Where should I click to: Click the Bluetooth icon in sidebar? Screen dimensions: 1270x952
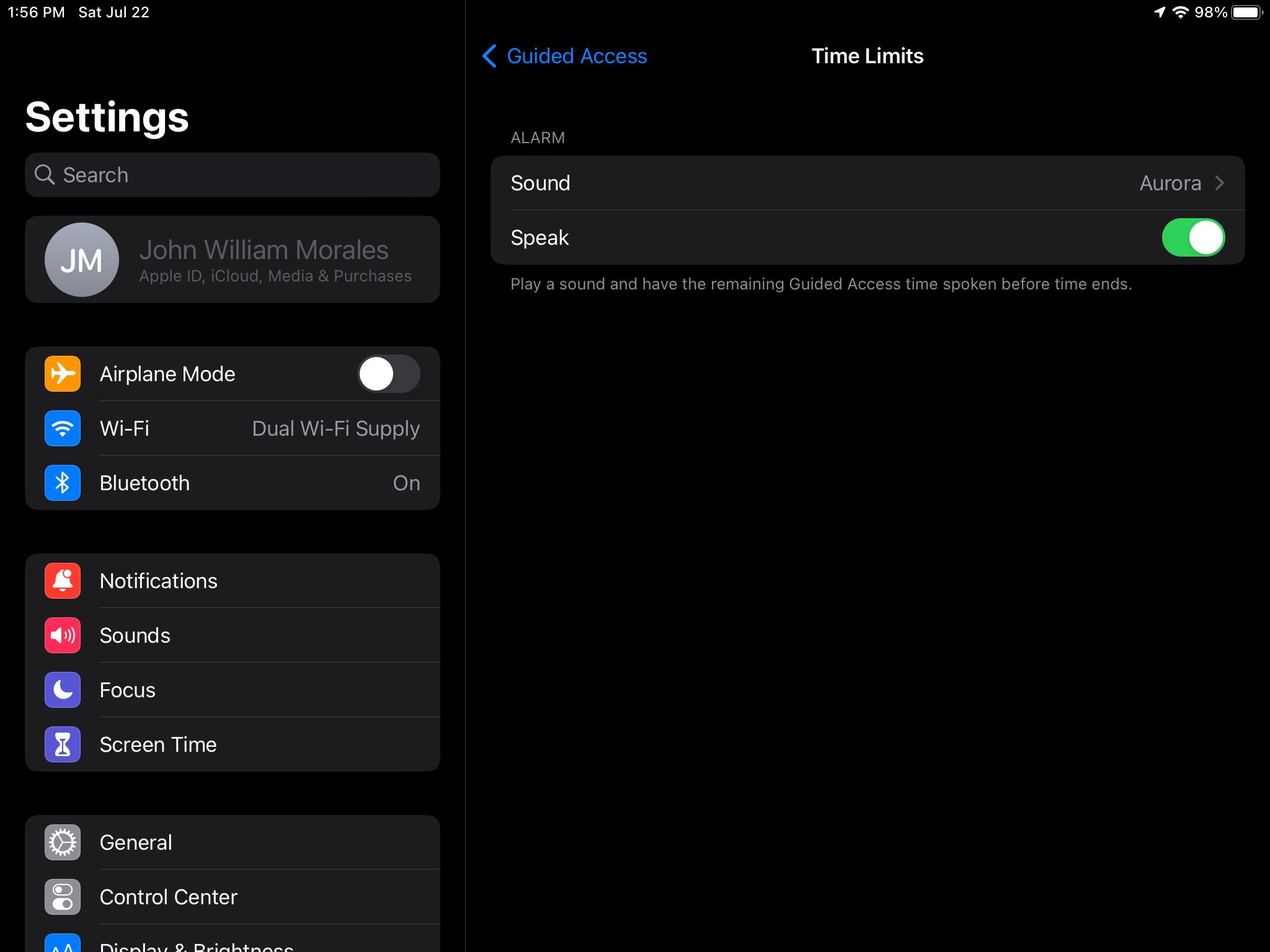(x=62, y=483)
